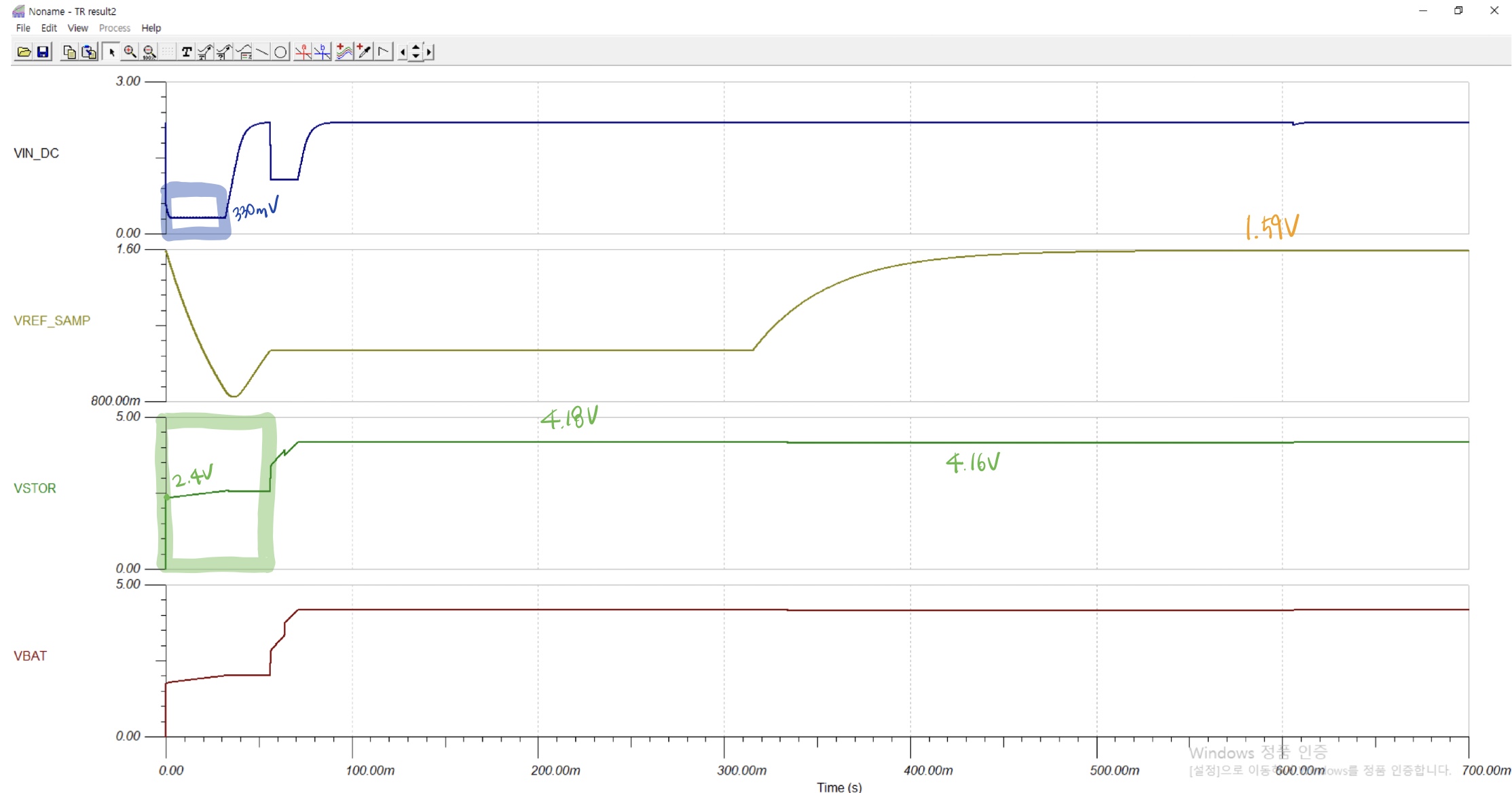Enable cursor A red crosshair
Screen dimensions: 1512x793
coord(303,52)
